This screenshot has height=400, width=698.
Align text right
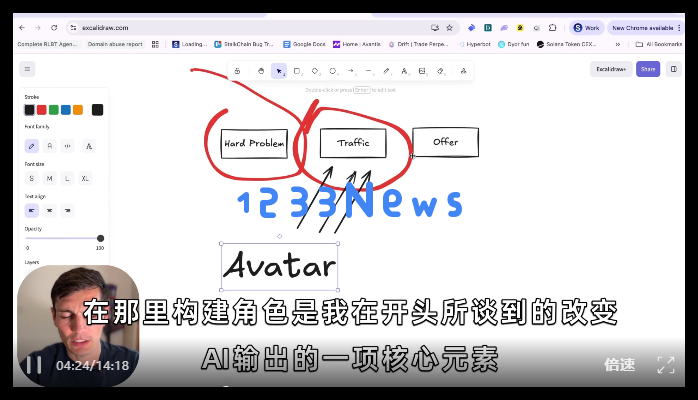click(x=67, y=210)
